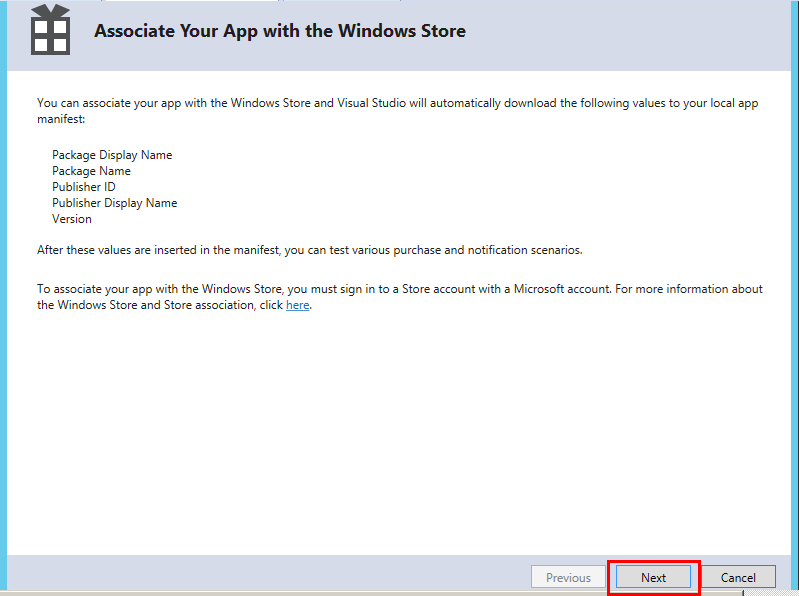Select the 'Version' line

72,219
